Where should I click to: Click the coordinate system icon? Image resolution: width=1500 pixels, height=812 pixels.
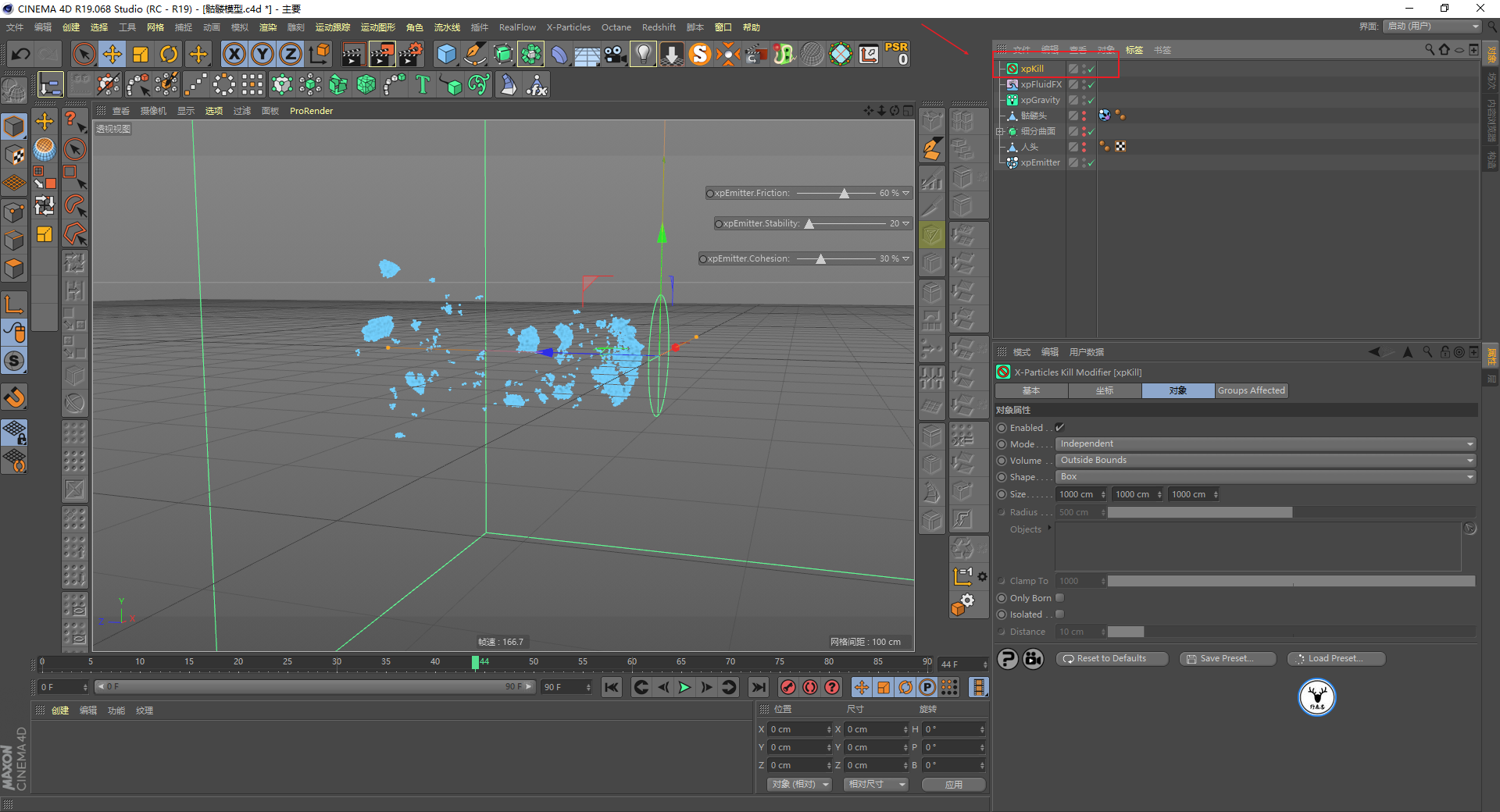coord(320,54)
